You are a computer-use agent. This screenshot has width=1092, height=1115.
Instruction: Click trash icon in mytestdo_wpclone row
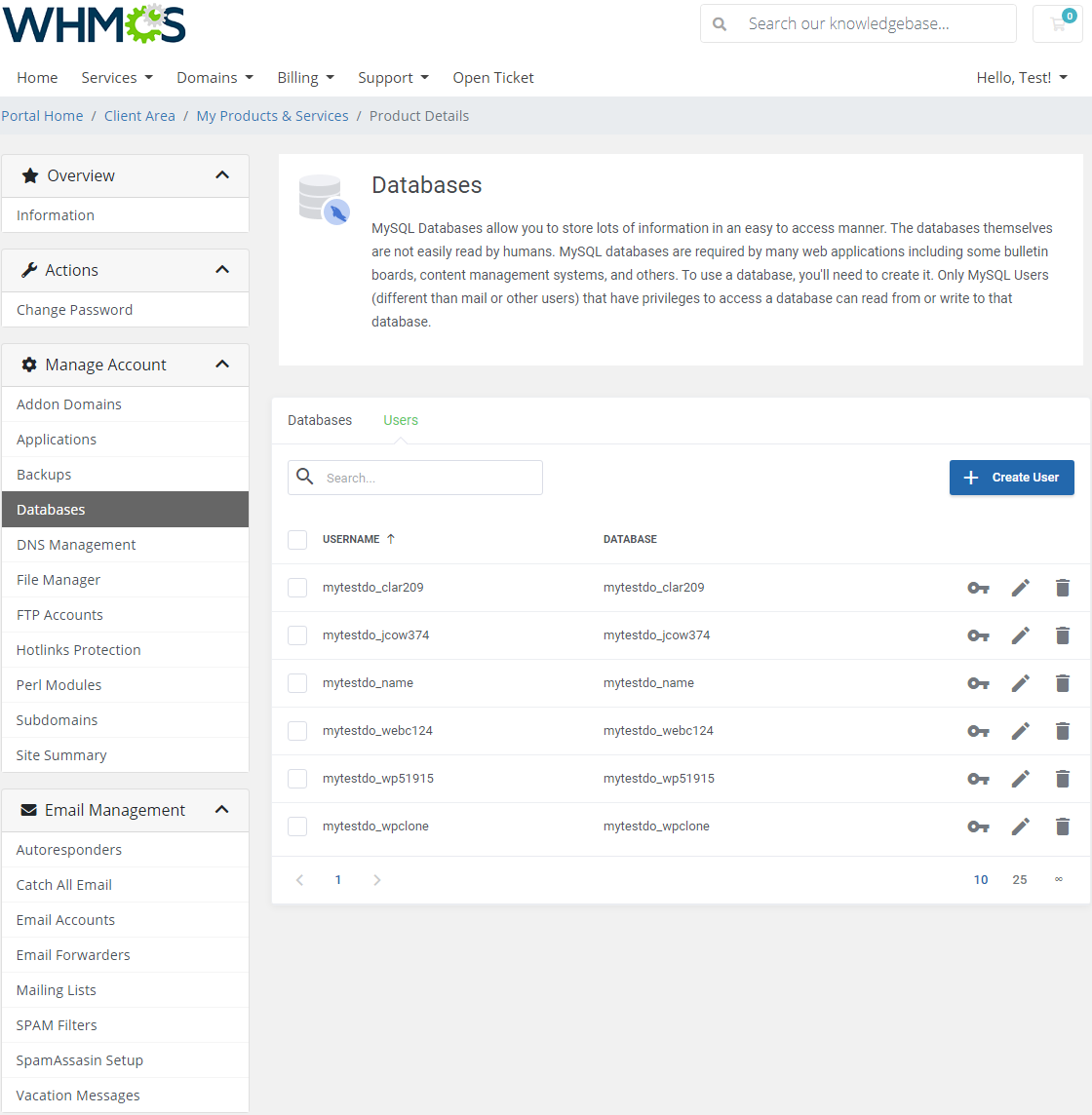pyautogui.click(x=1062, y=827)
